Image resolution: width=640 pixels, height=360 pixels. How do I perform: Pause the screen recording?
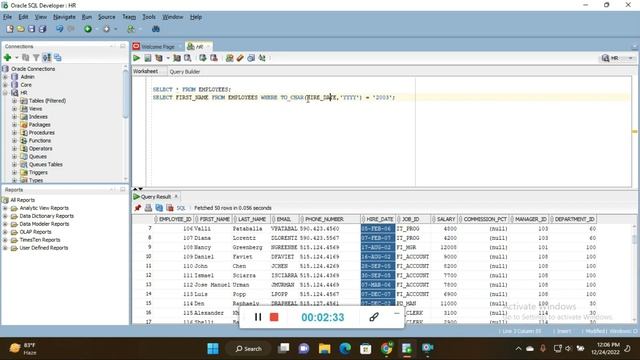(258, 317)
